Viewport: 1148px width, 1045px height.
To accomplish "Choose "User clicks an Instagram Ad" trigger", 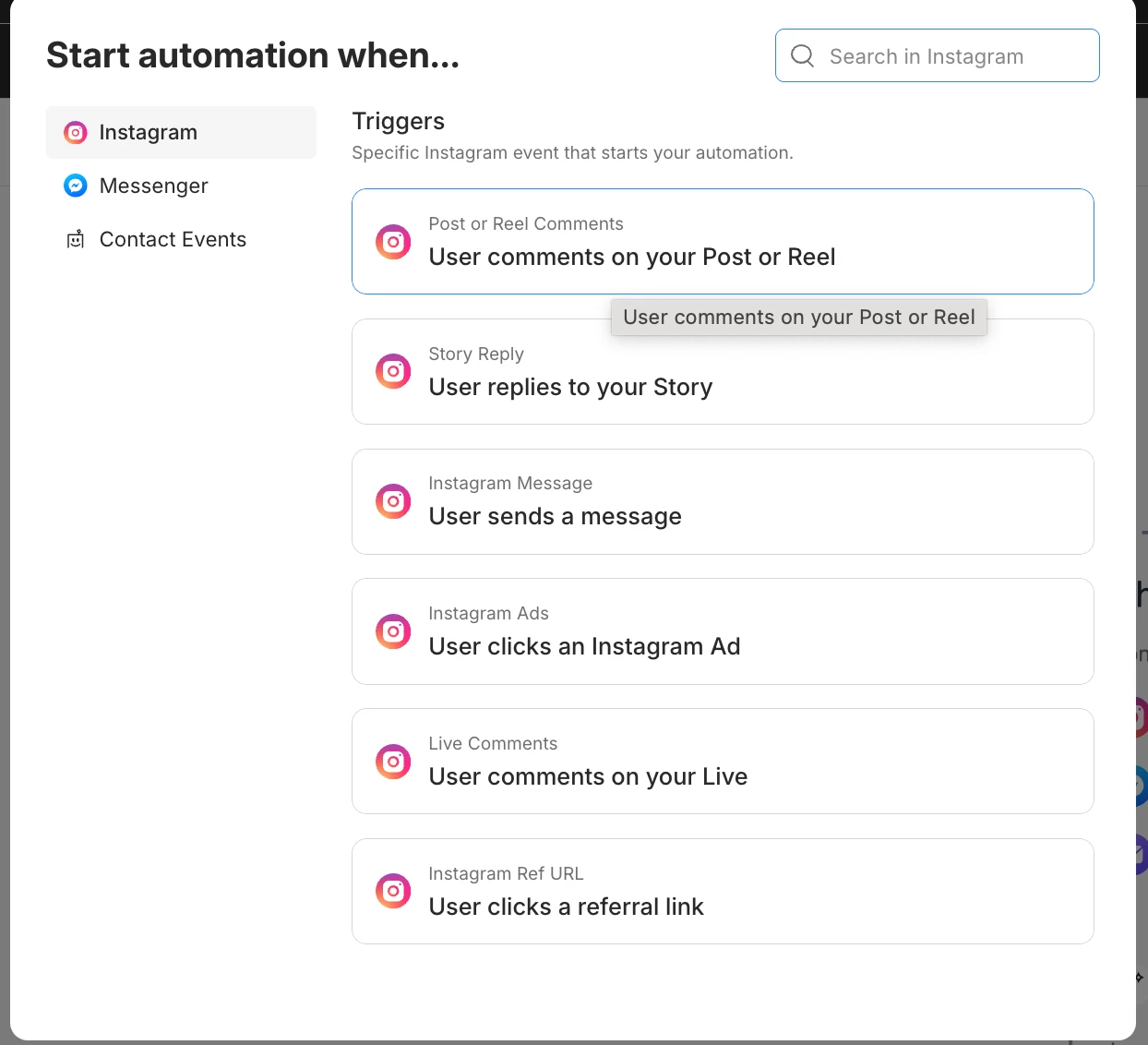I will (x=584, y=647).
